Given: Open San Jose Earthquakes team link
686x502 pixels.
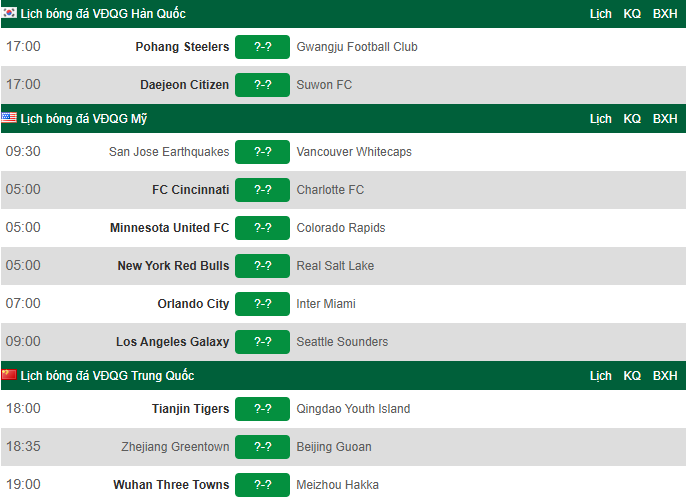Looking at the screenshot, I should pos(169,152).
